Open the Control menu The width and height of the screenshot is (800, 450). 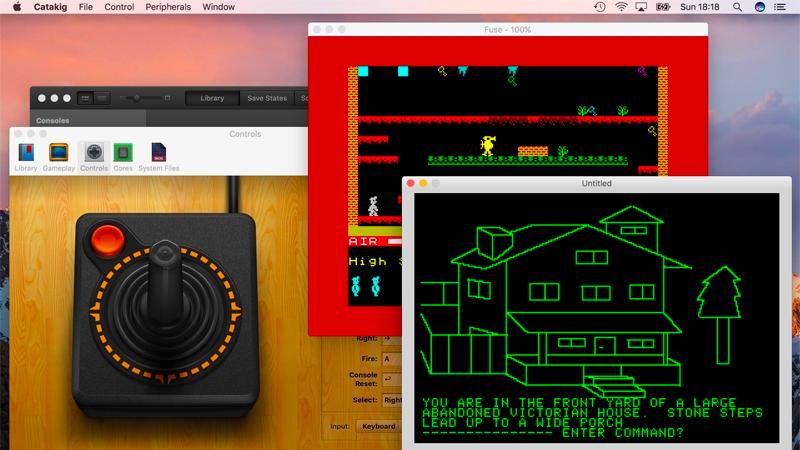(119, 7)
